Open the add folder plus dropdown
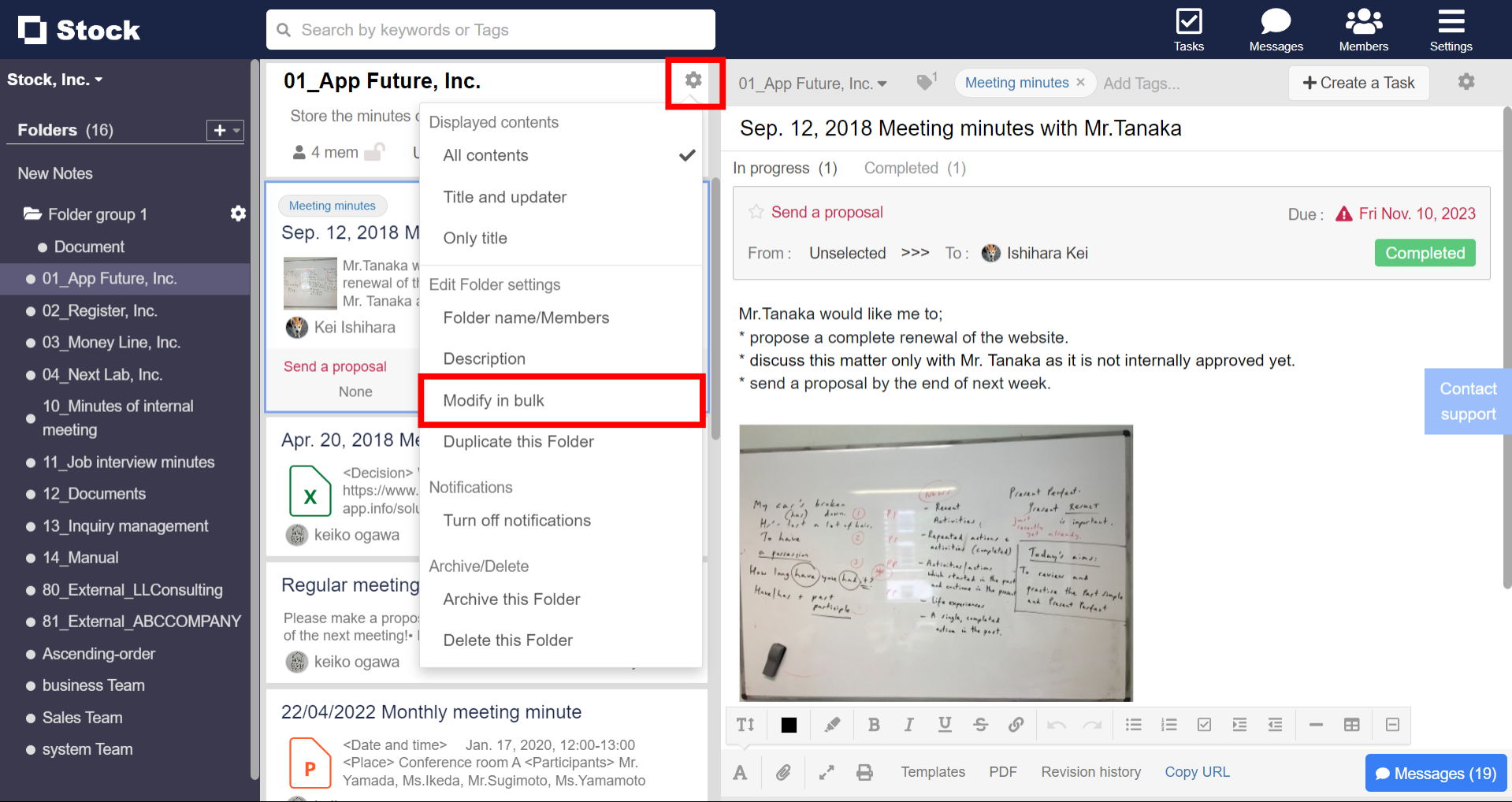 click(225, 130)
